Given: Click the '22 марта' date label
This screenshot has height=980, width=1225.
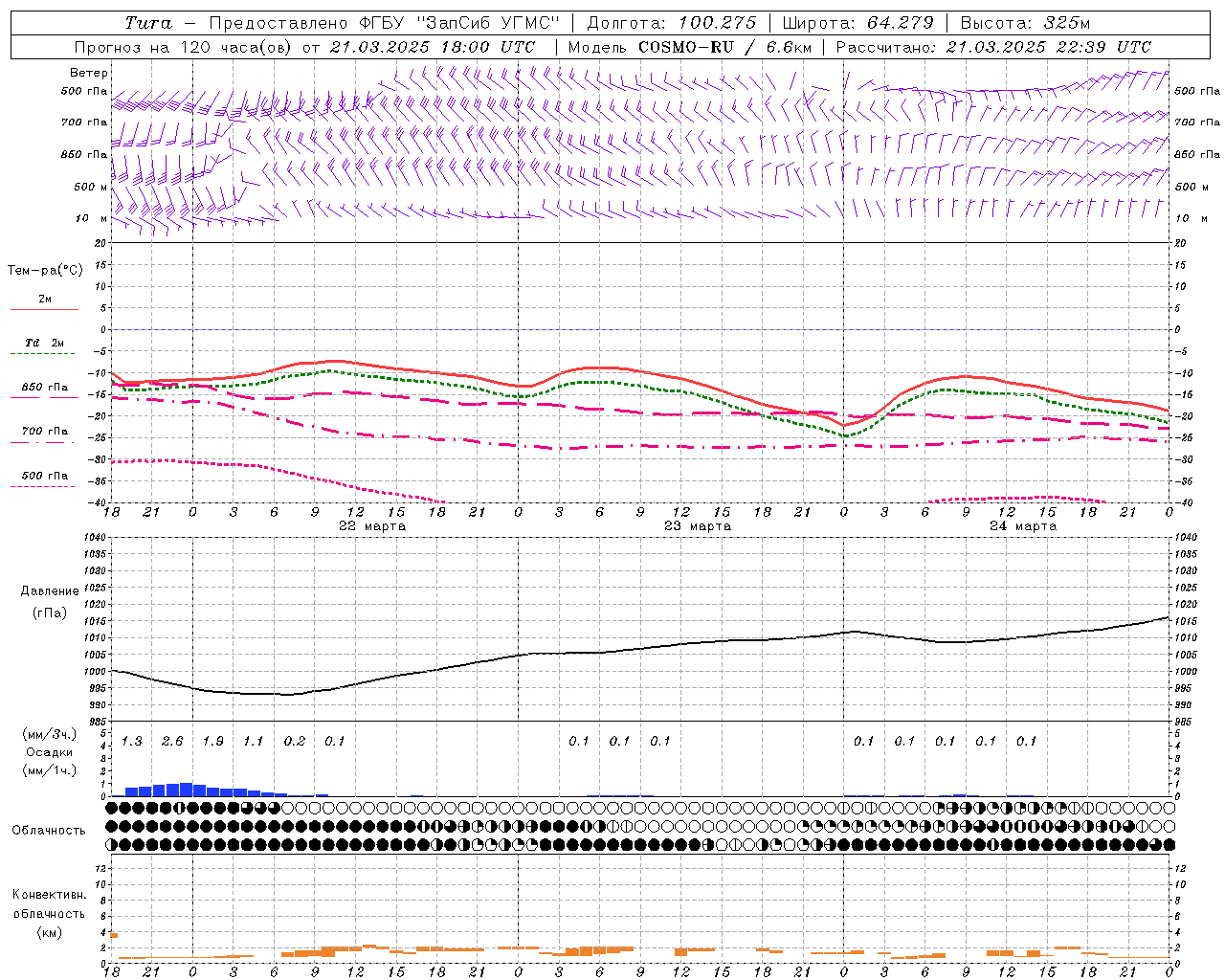Looking at the screenshot, I should pos(372,526).
